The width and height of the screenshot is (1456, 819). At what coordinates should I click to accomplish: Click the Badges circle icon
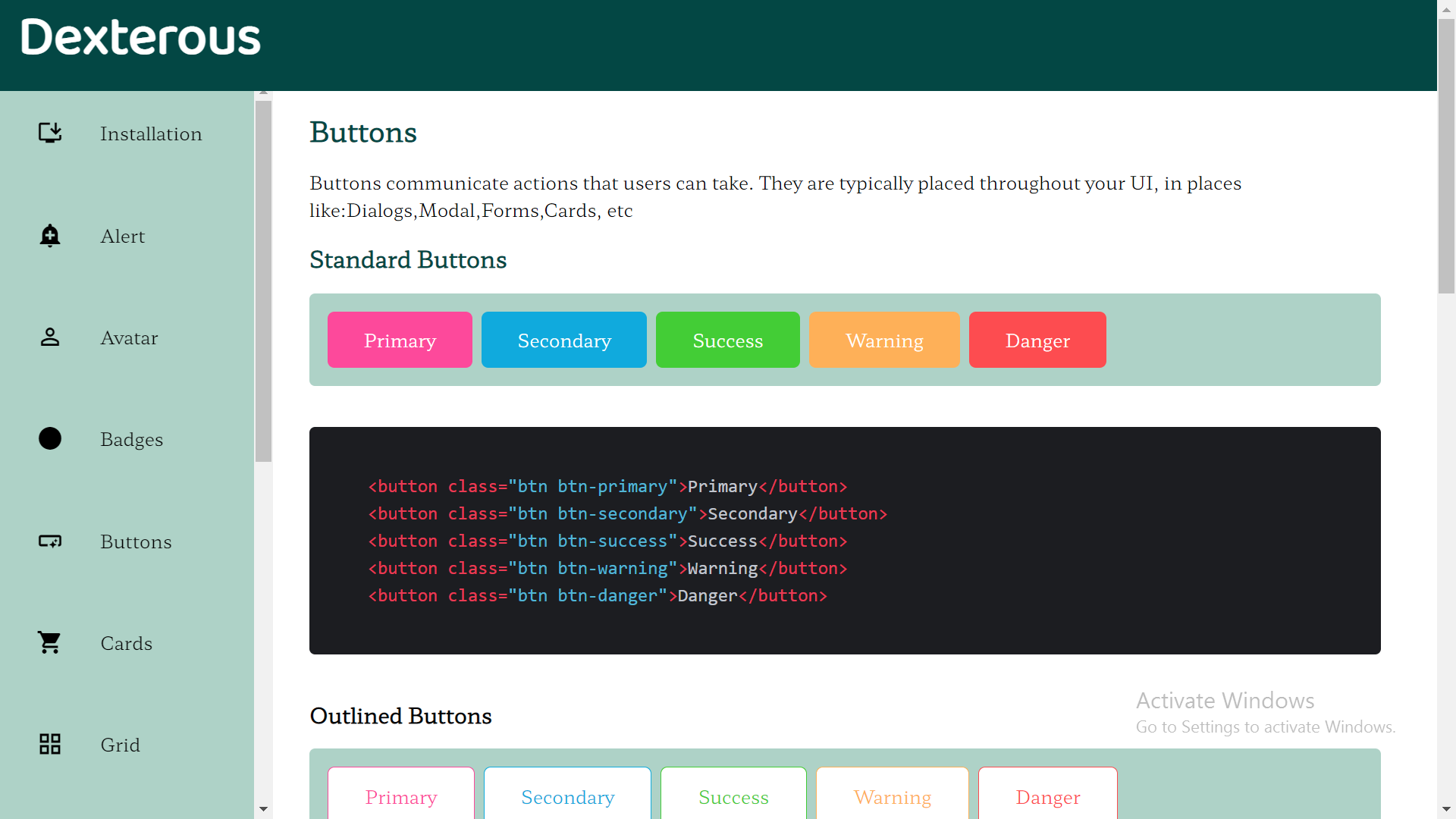pos(49,438)
